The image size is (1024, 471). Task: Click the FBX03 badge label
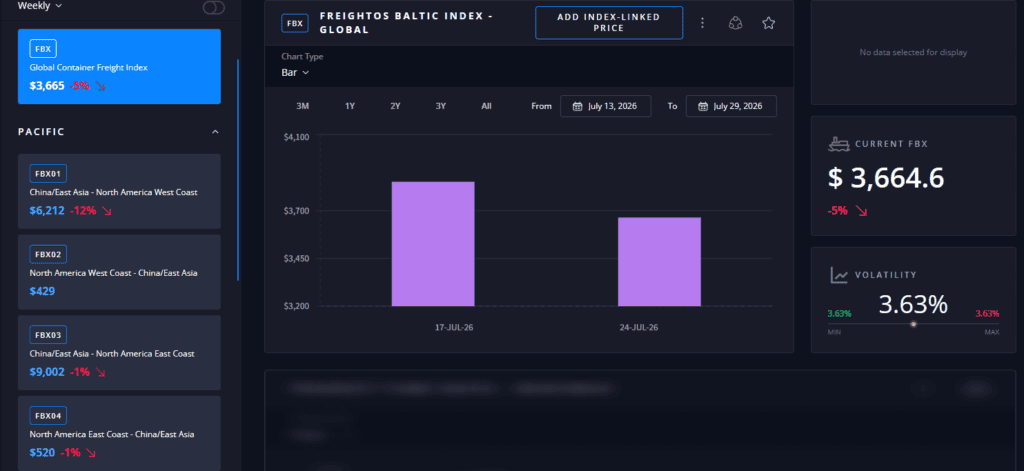(x=48, y=335)
